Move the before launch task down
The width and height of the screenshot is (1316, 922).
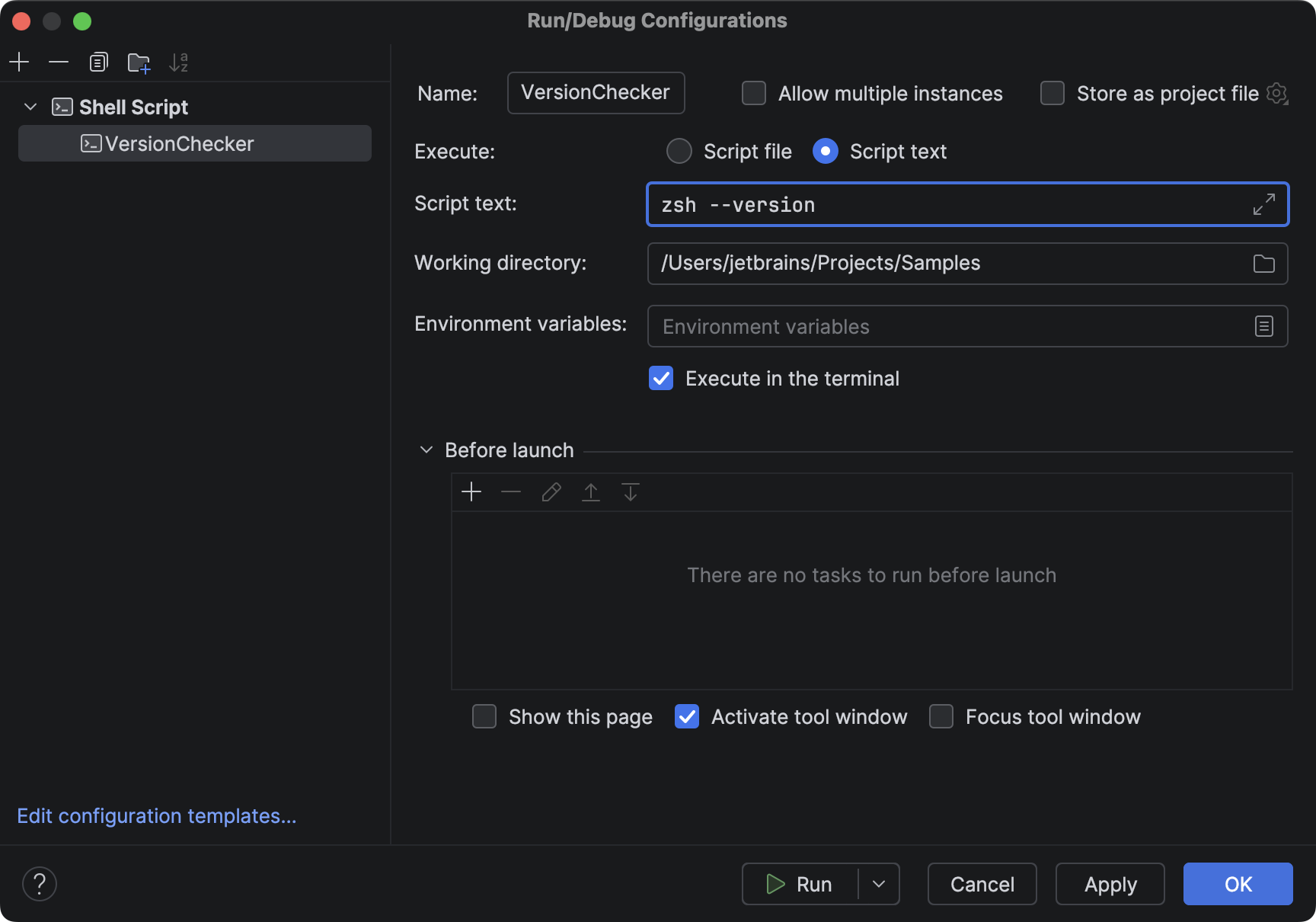coord(631,492)
